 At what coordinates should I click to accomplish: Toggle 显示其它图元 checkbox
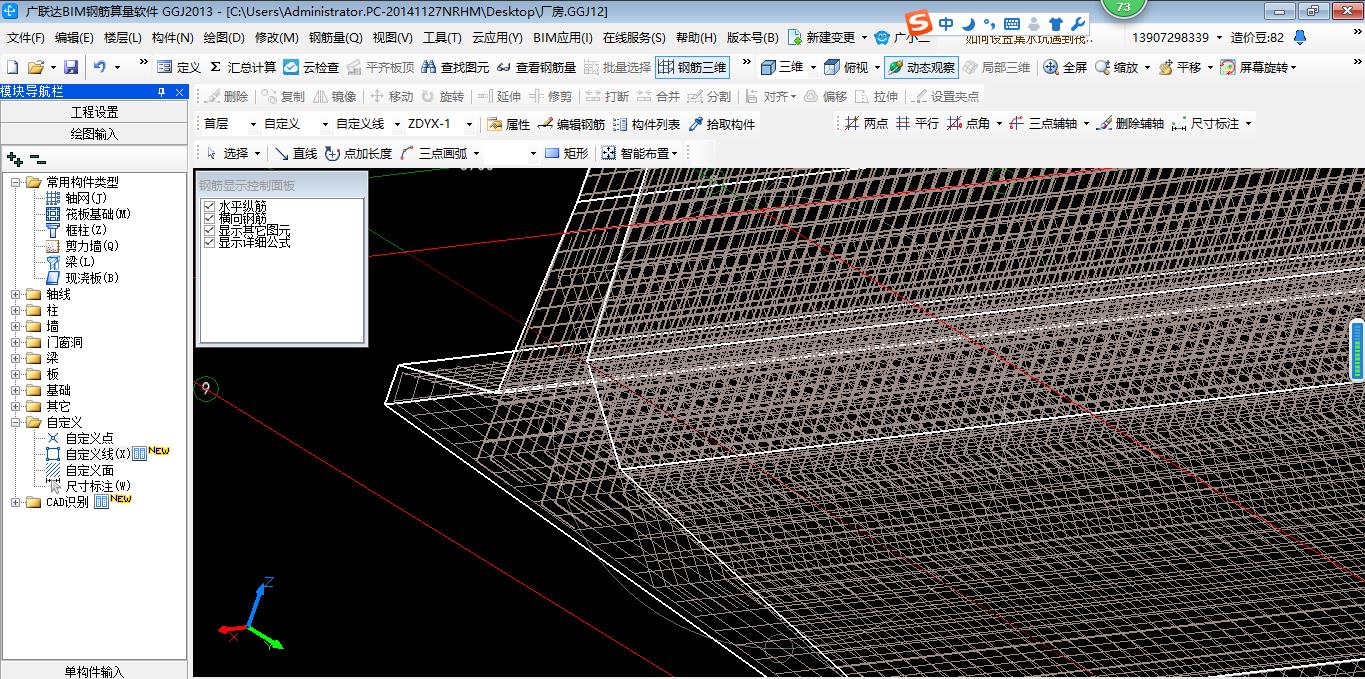coord(209,230)
